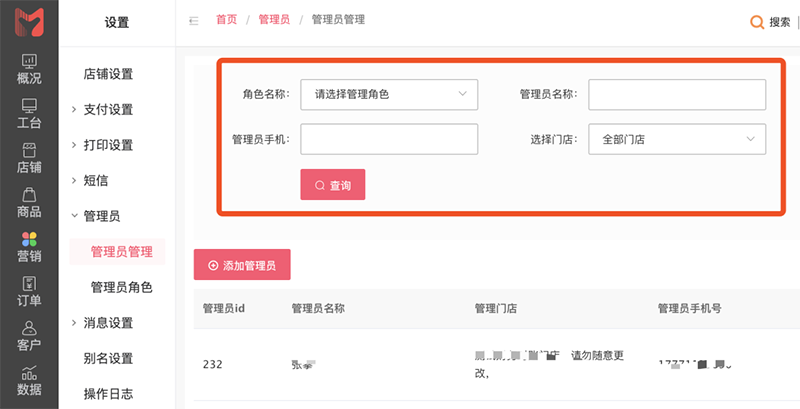800x409 pixels.
Task: Open the 全部门店 store dropdown
Action: (x=677, y=140)
